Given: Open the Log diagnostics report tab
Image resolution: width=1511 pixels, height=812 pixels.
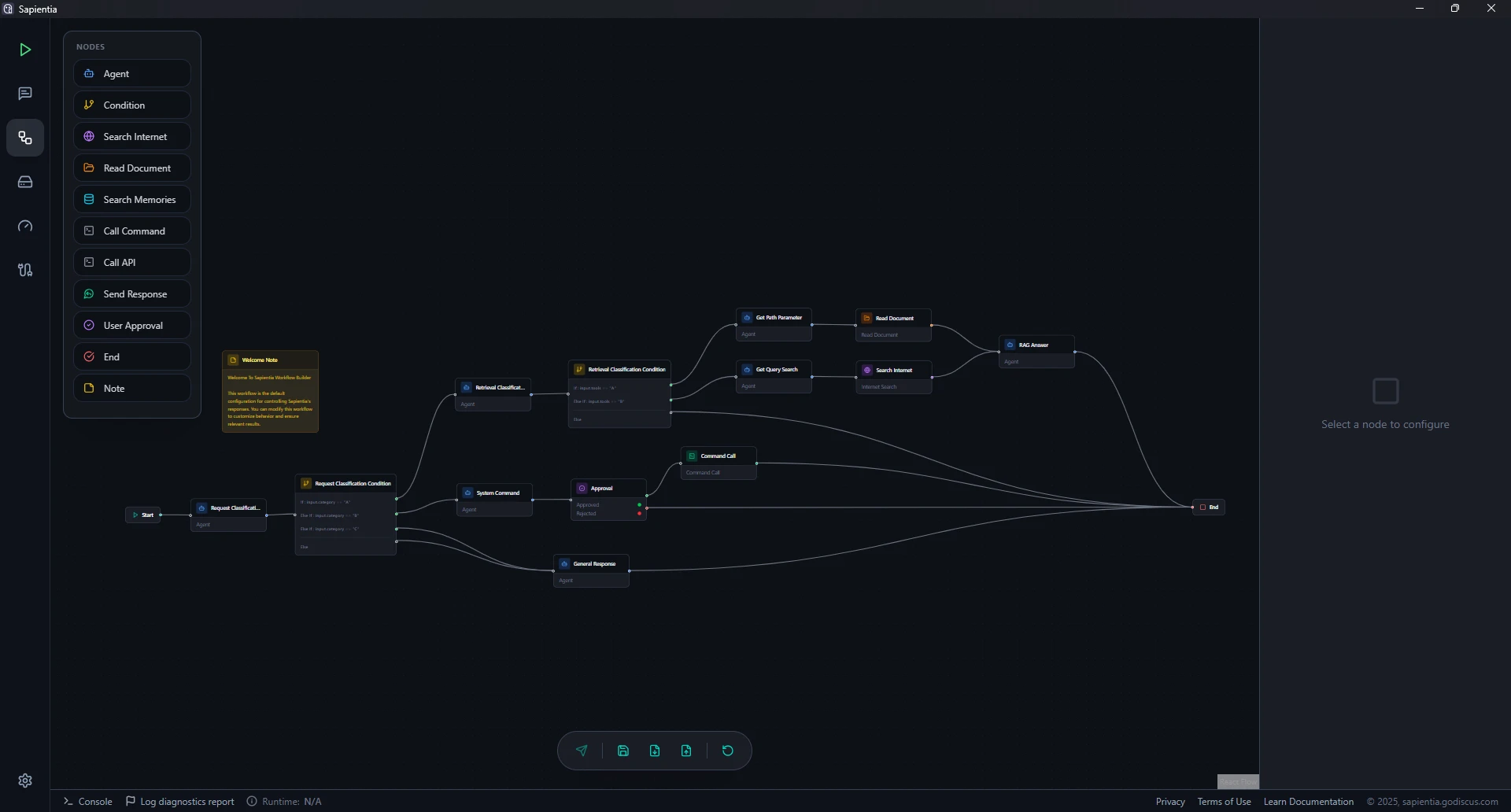Looking at the screenshot, I should pyautogui.click(x=179, y=801).
